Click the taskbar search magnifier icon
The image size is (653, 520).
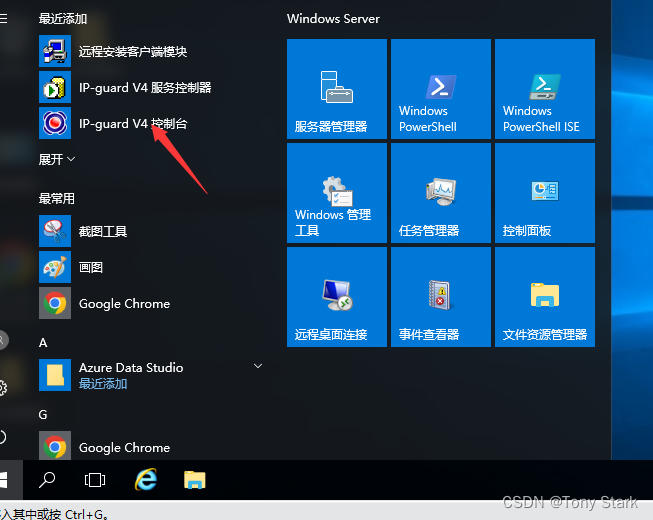tap(47, 480)
